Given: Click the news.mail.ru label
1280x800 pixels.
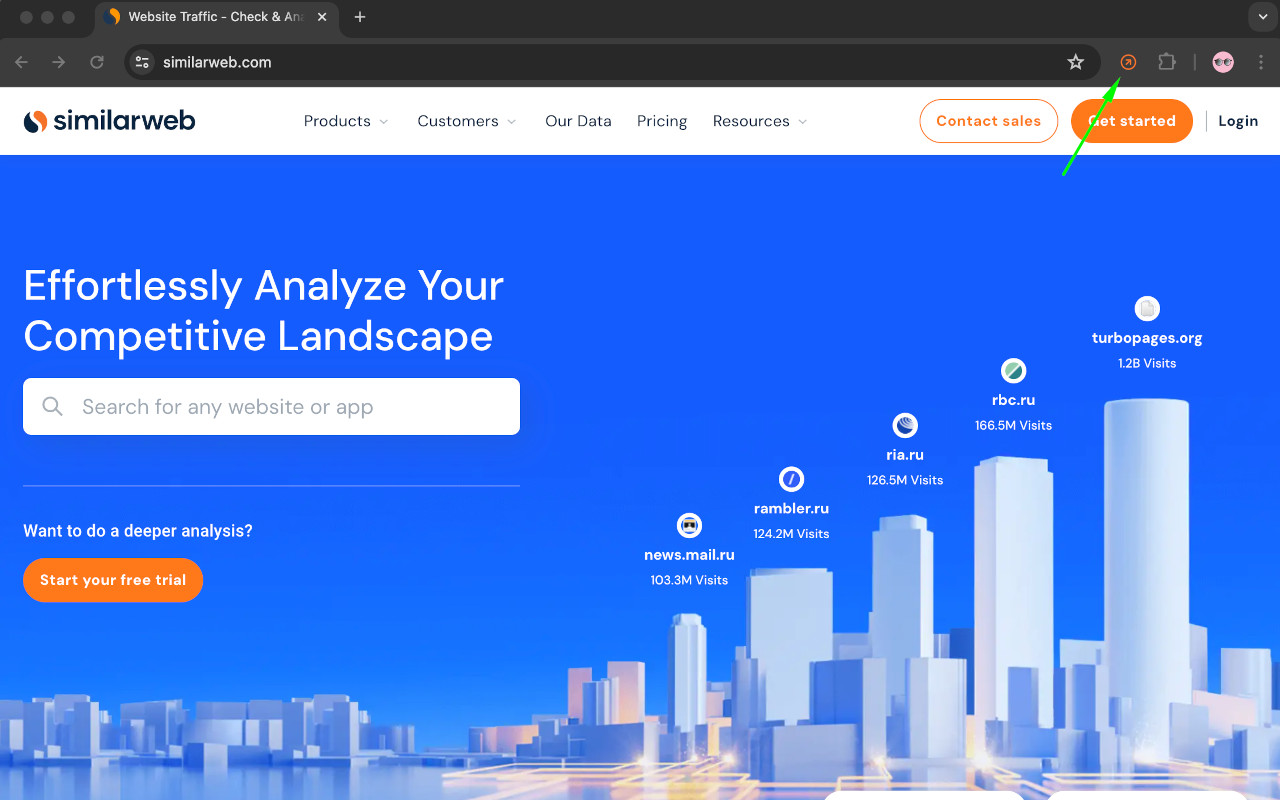Looking at the screenshot, I should point(689,555).
